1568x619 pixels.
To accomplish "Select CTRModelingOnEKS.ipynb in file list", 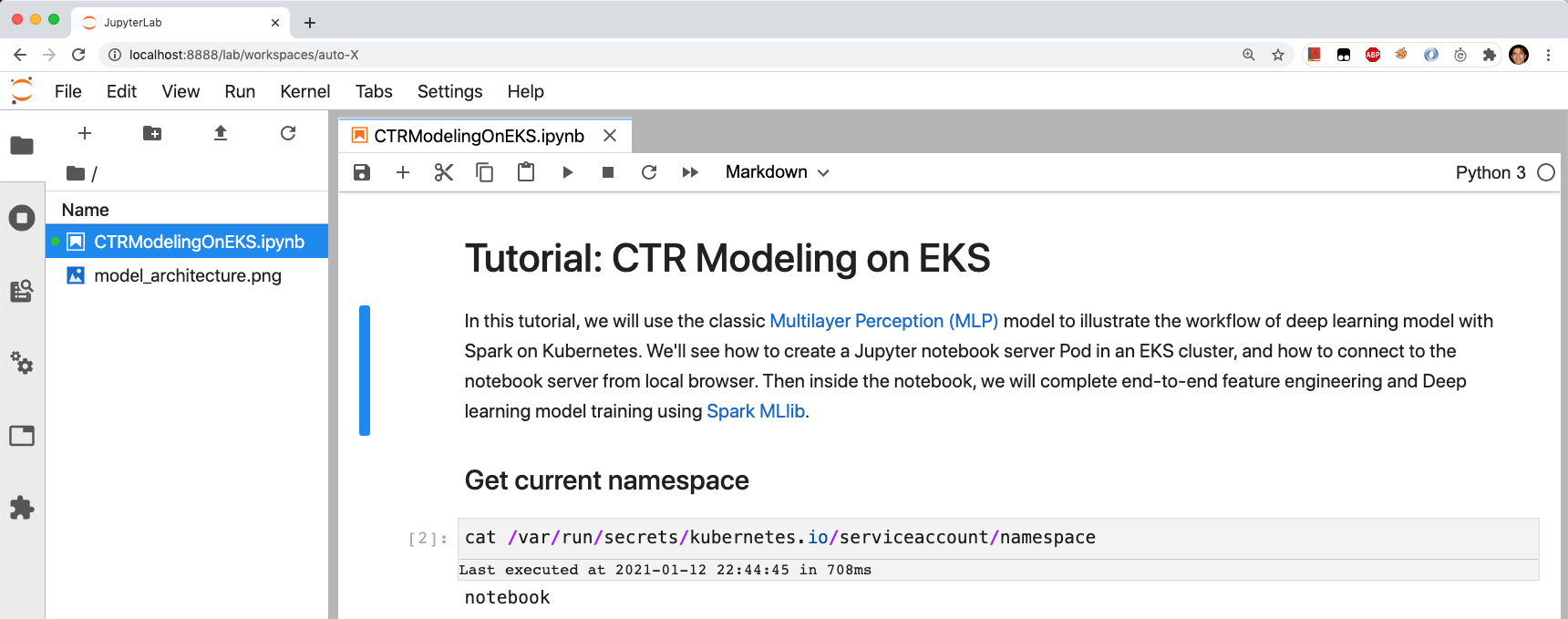I will pos(187,242).
